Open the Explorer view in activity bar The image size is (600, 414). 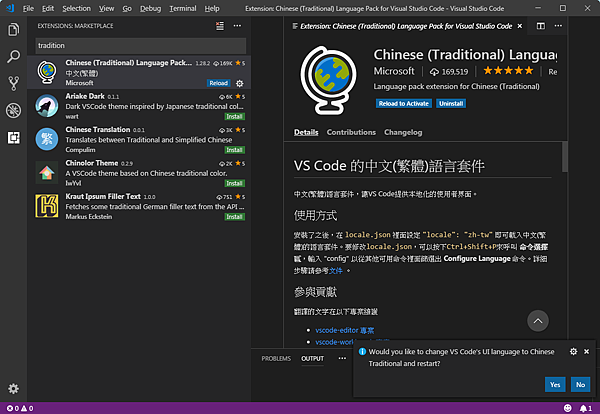point(13,29)
